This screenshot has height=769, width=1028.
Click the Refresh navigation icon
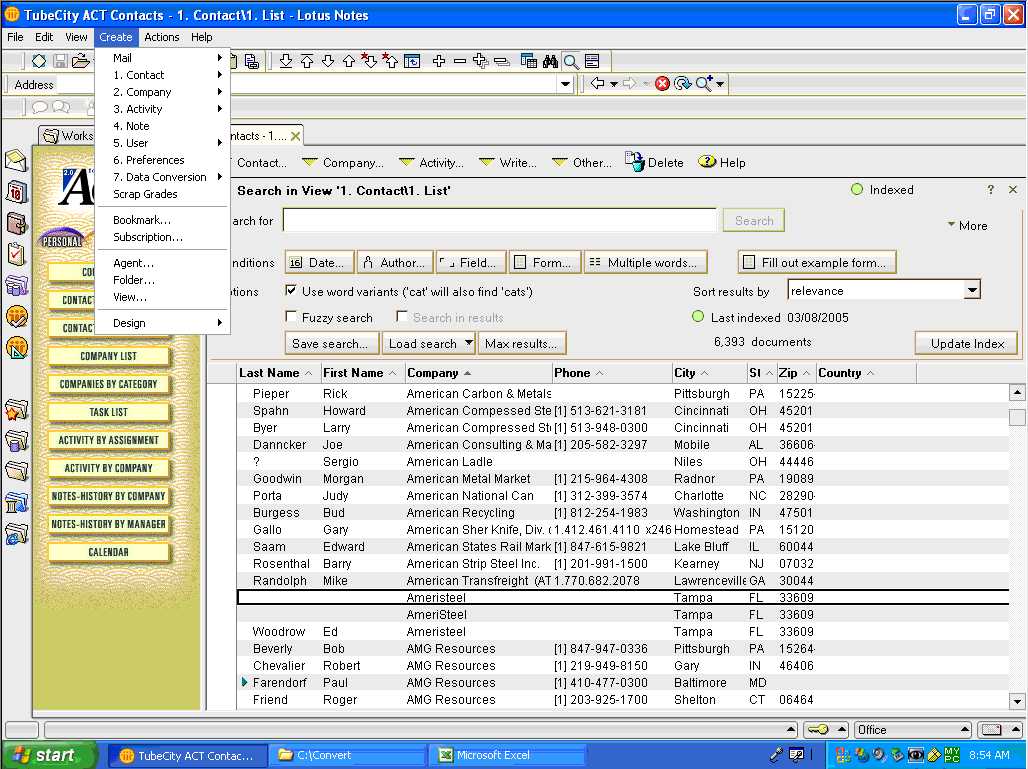(682, 83)
